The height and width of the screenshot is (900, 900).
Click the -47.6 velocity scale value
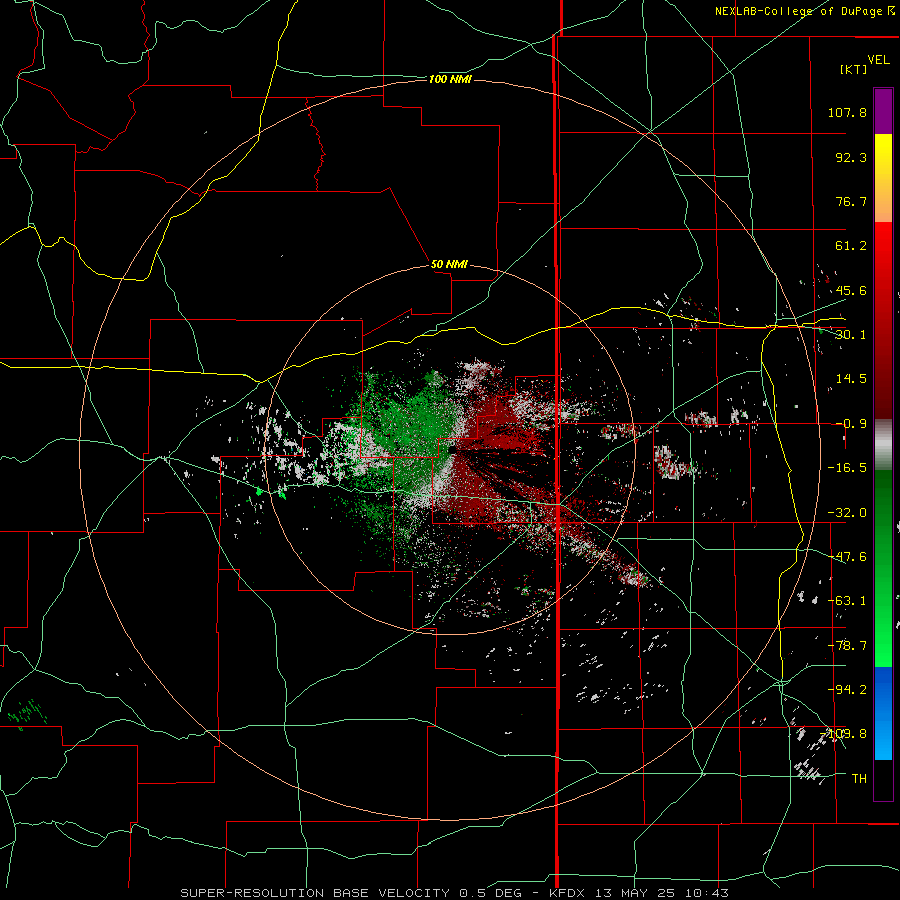(847, 557)
